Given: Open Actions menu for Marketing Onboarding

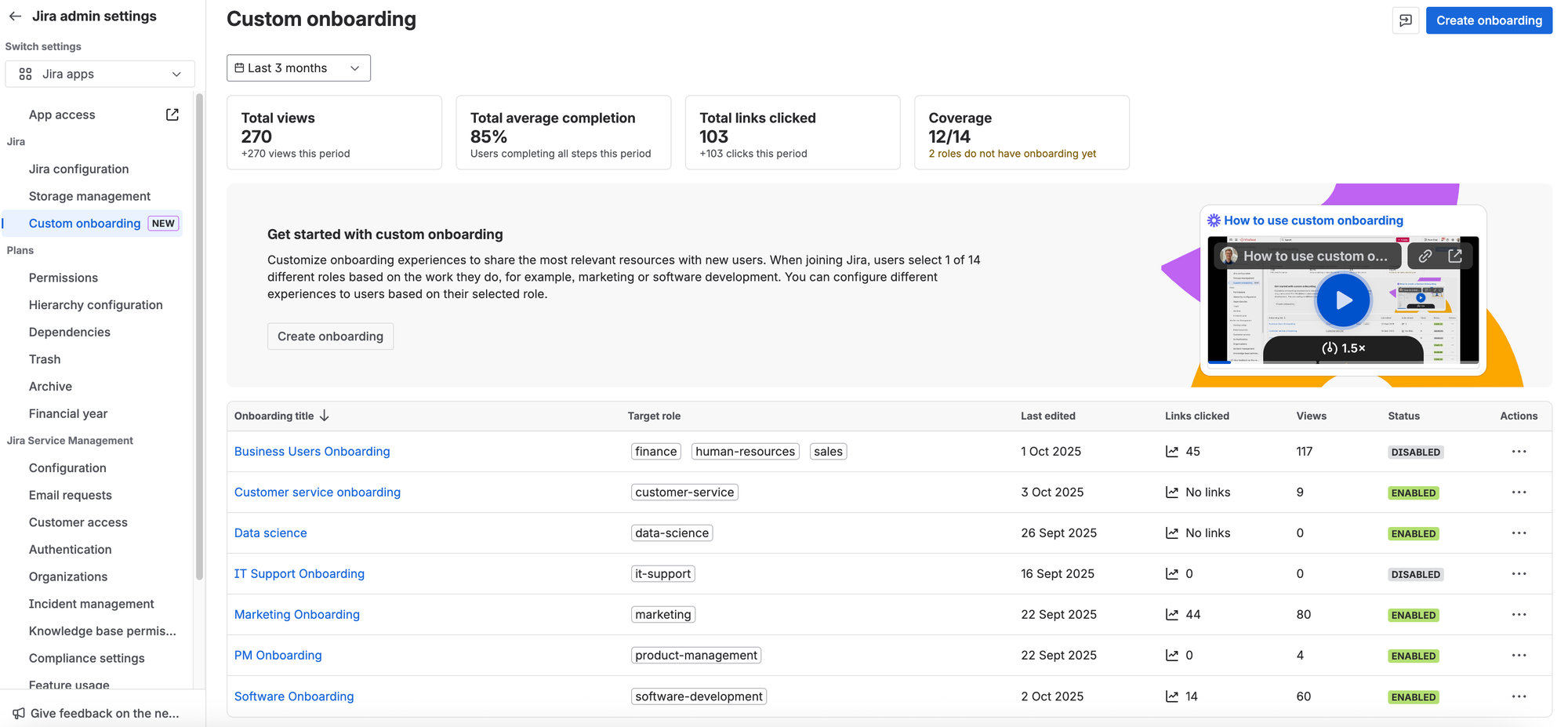Looking at the screenshot, I should [1519, 614].
